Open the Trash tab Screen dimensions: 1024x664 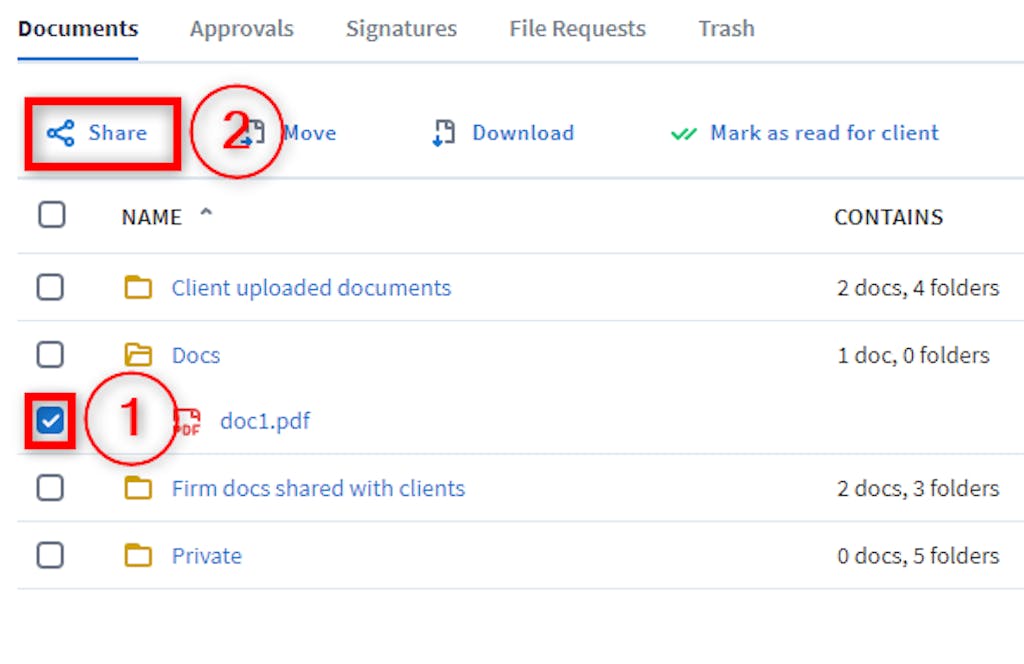(x=726, y=29)
